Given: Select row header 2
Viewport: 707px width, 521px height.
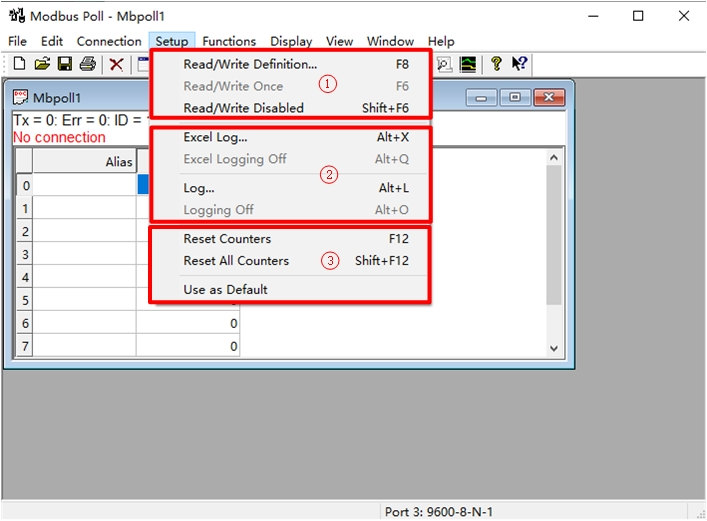Looking at the screenshot, I should (x=25, y=231).
